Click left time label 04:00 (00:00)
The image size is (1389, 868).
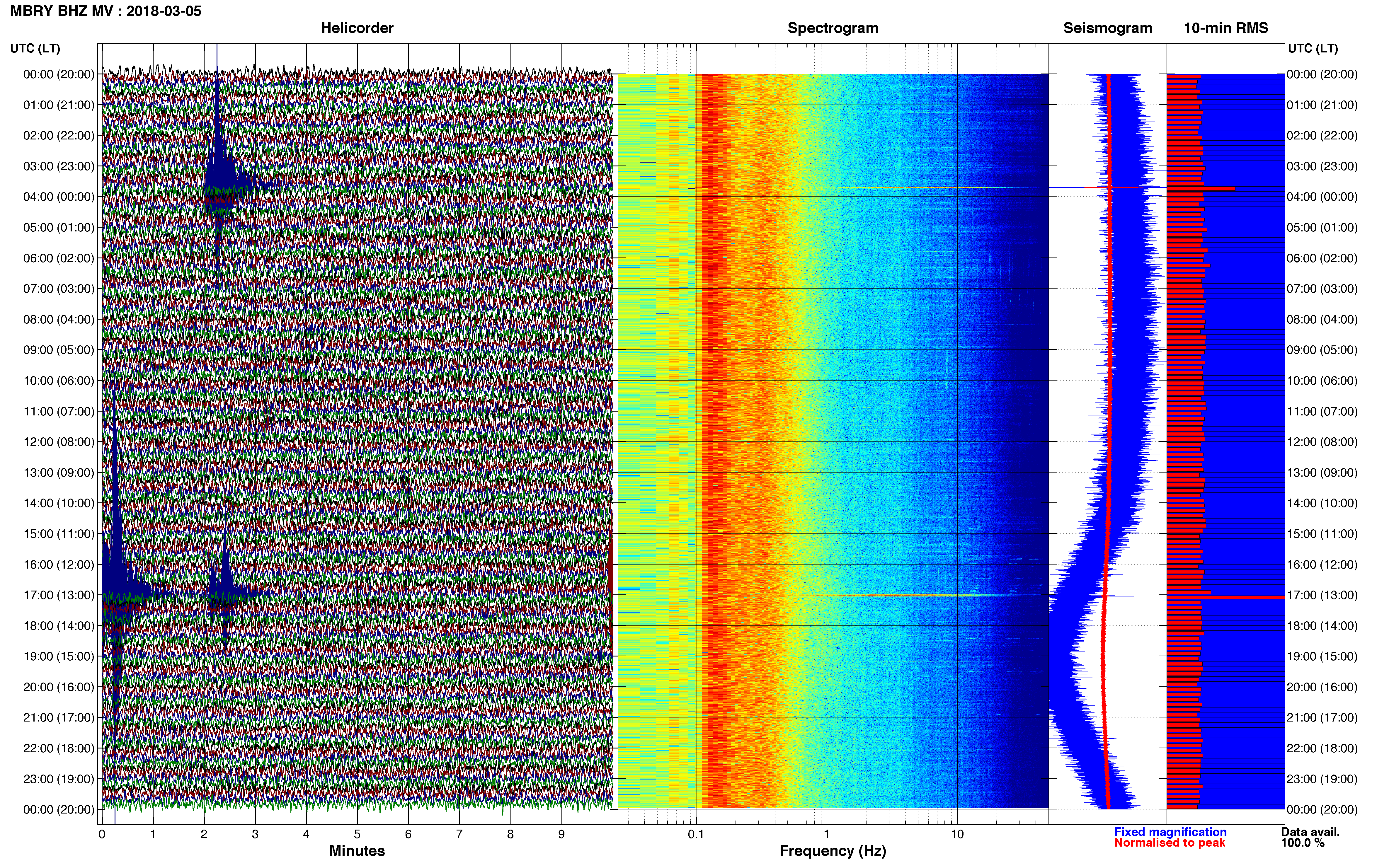click(59, 196)
